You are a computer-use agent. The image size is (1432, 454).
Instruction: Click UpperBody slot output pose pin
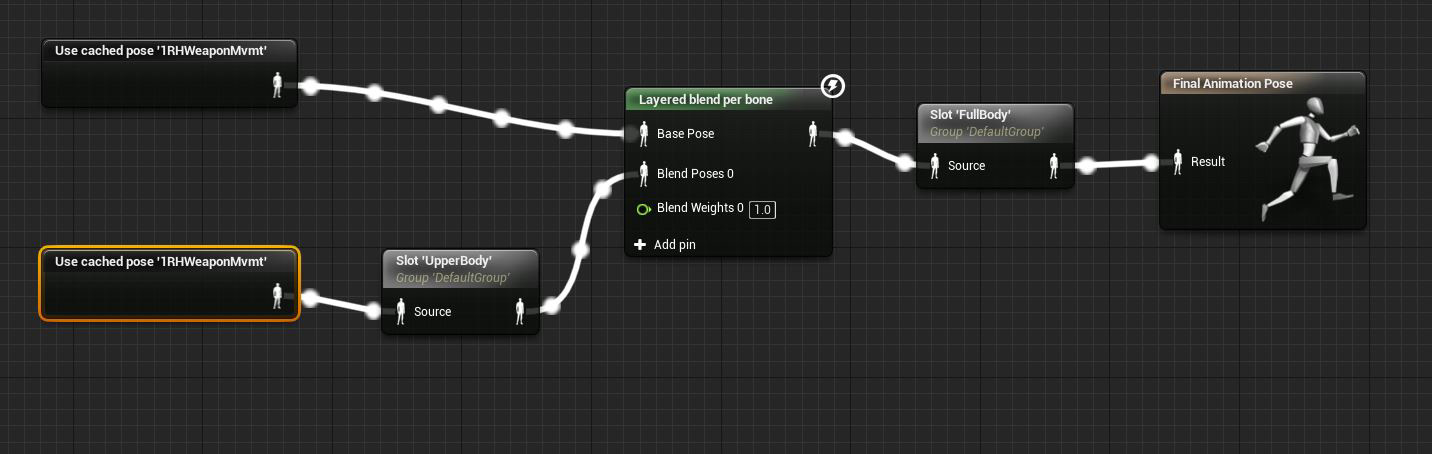pyautogui.click(x=520, y=312)
